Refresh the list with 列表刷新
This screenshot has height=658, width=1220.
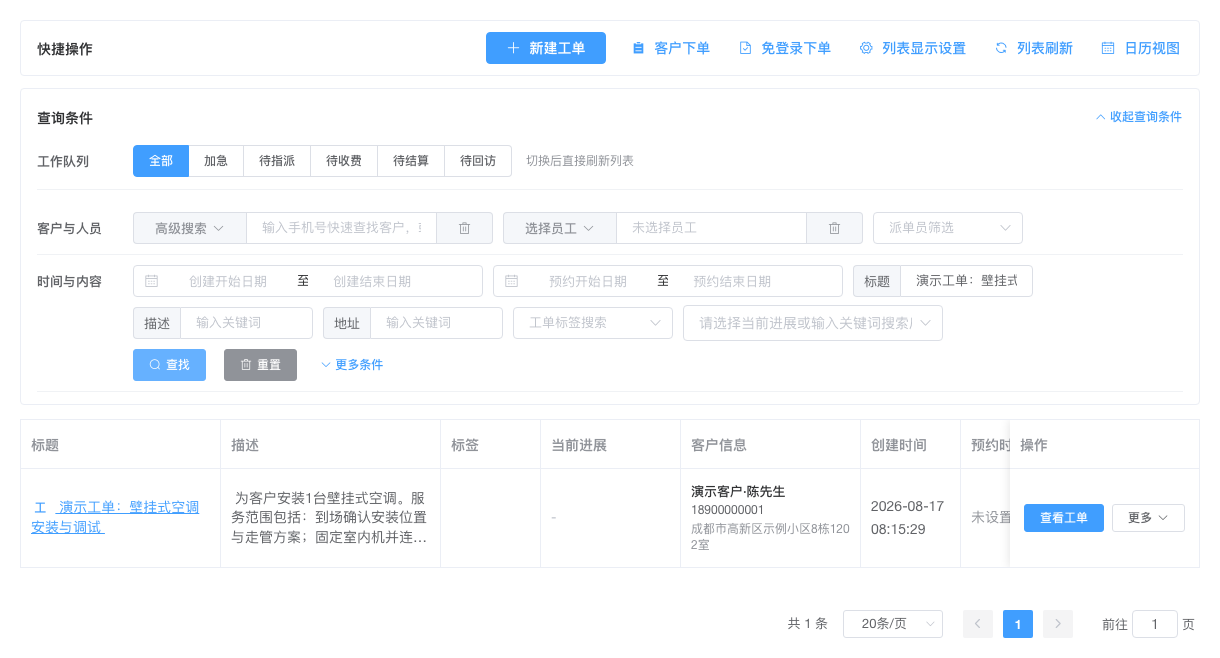1034,48
